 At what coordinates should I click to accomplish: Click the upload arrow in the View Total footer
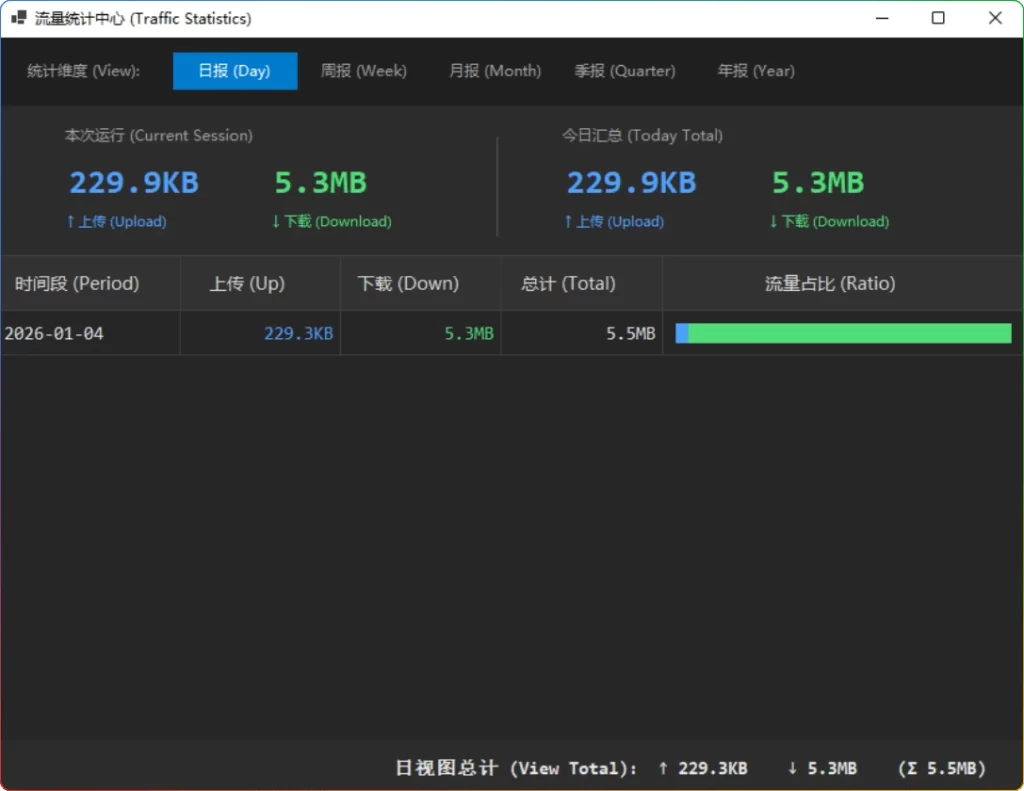point(661,768)
